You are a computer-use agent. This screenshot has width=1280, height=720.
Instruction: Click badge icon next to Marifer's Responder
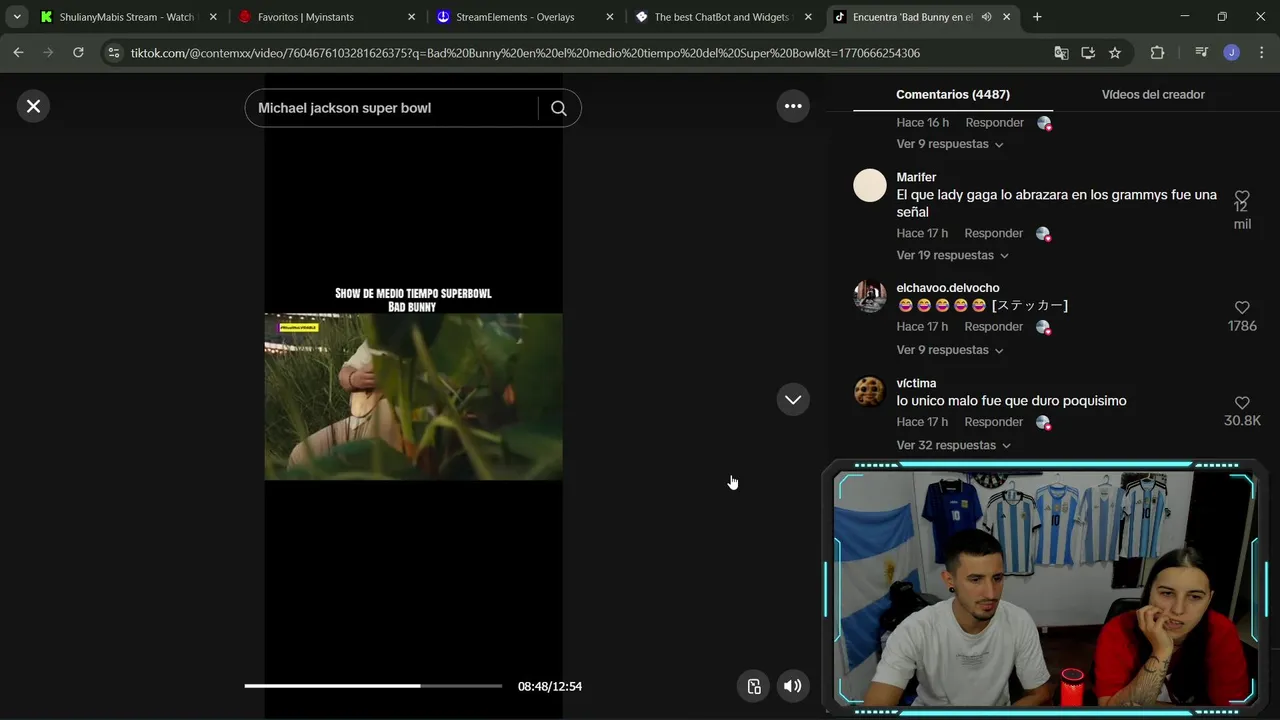1043,234
